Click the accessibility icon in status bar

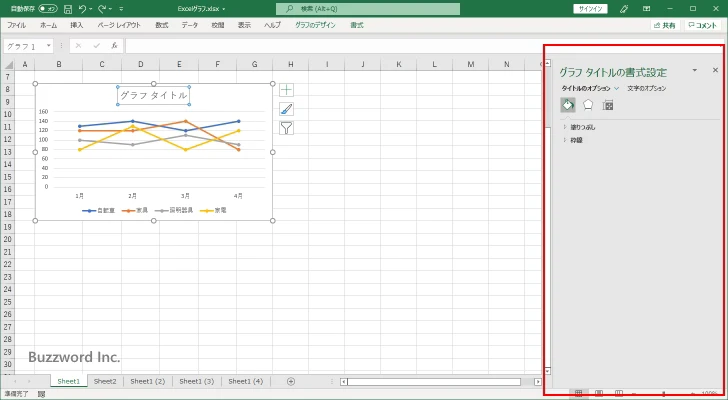click(41, 394)
